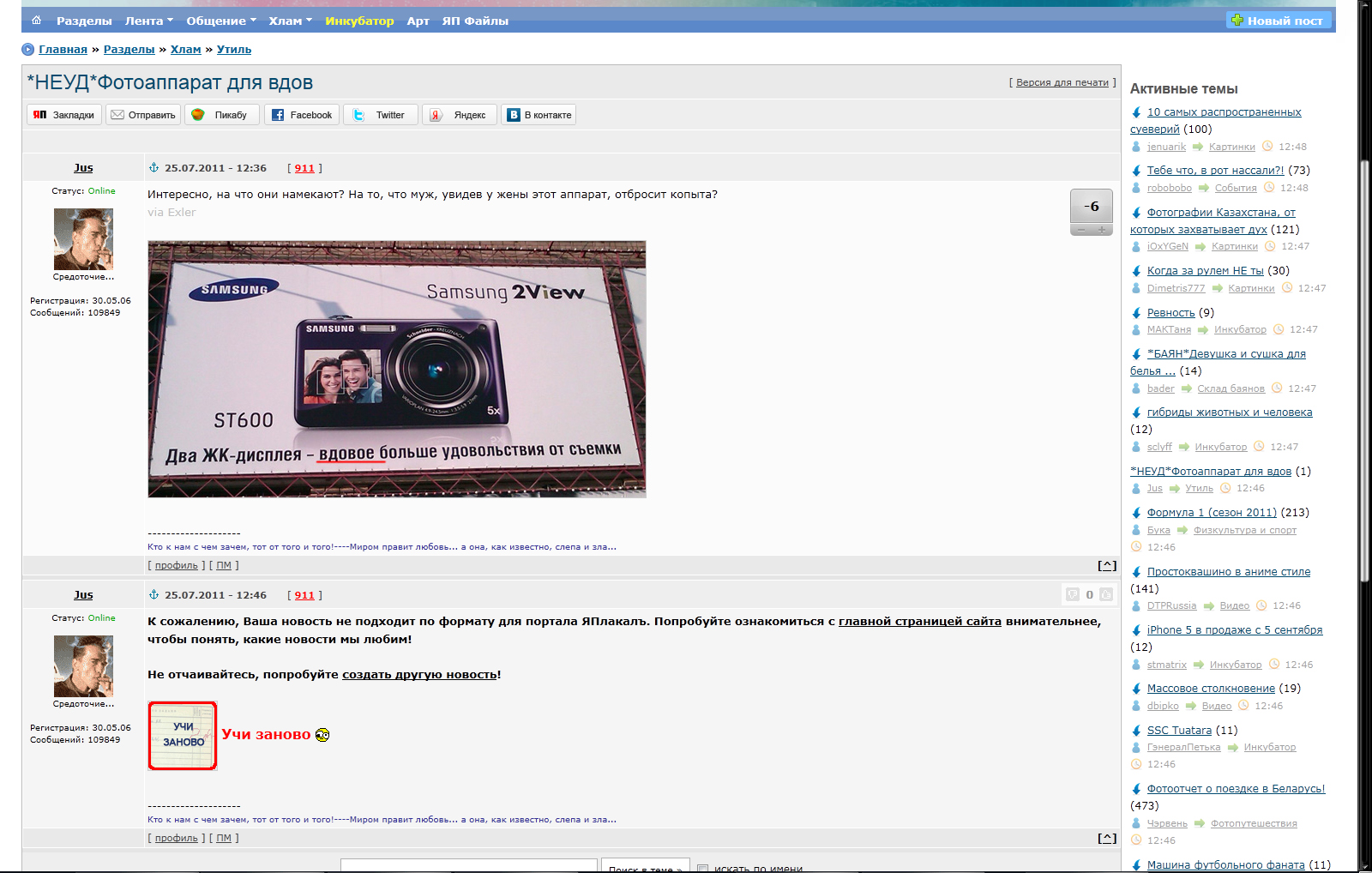Add topic to ЯП 'Закладки'
Image resolution: width=1372 pixels, height=873 pixels.
[64, 115]
